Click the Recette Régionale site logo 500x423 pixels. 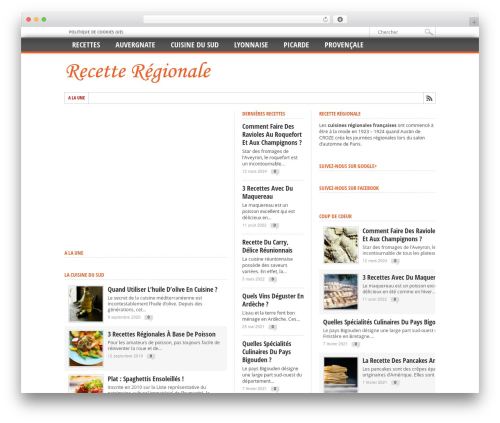[138, 72]
